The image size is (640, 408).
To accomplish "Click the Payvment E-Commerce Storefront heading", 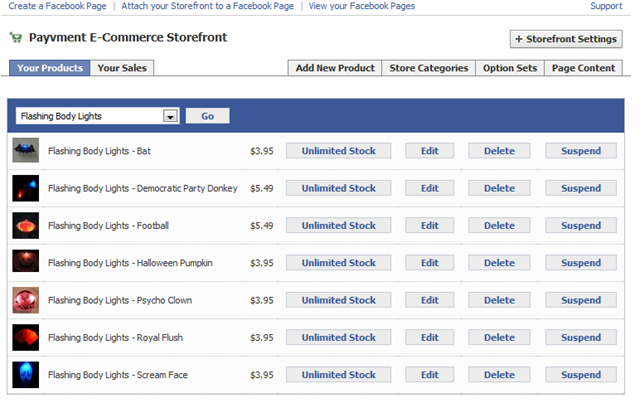I will [x=128, y=37].
